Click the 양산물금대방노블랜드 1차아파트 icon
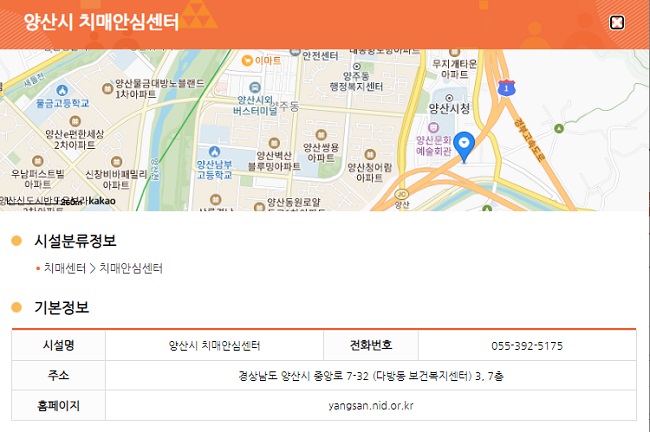 coord(107,88)
